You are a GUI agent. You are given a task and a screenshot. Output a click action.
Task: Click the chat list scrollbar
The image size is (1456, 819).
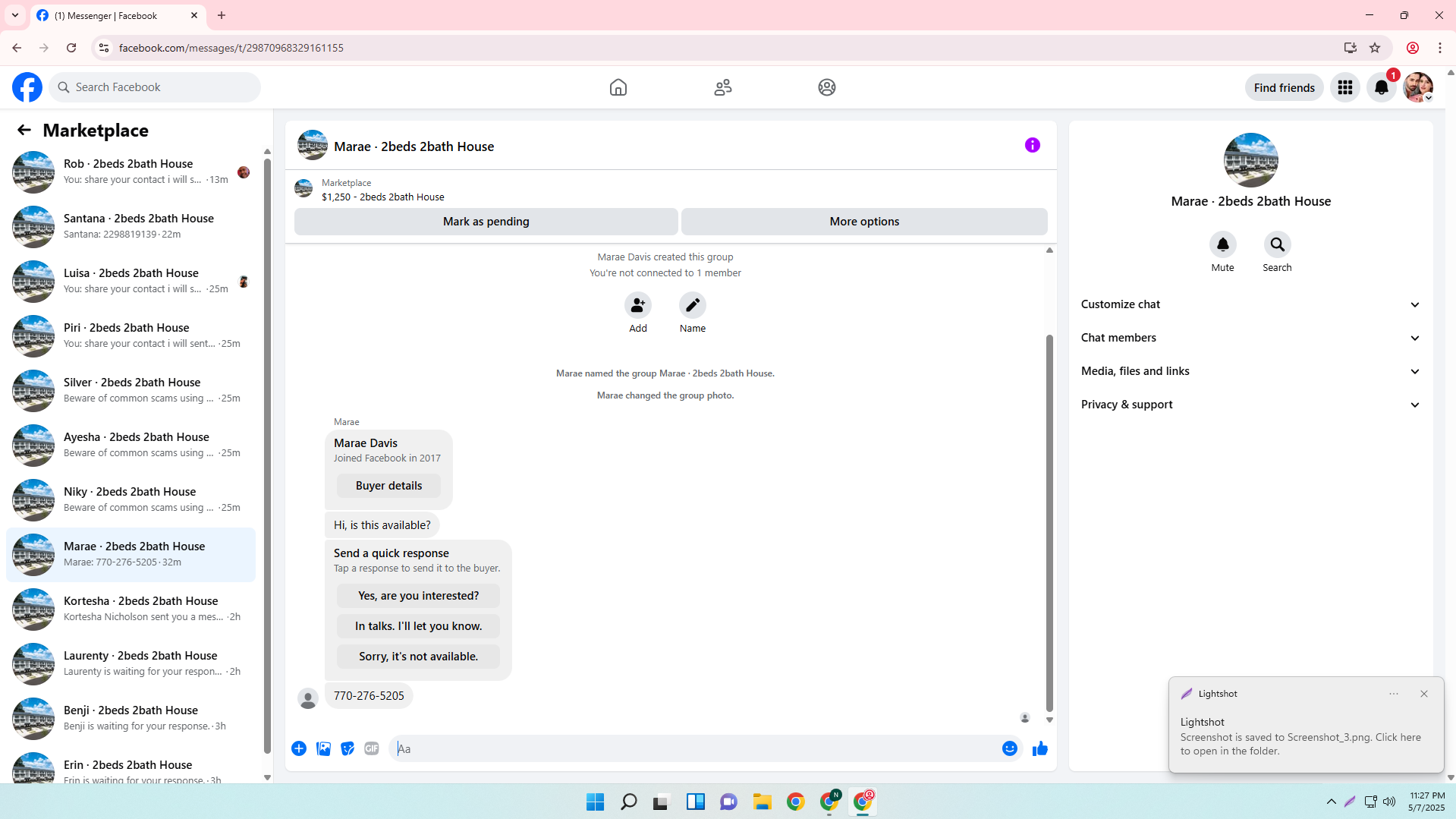click(267, 455)
